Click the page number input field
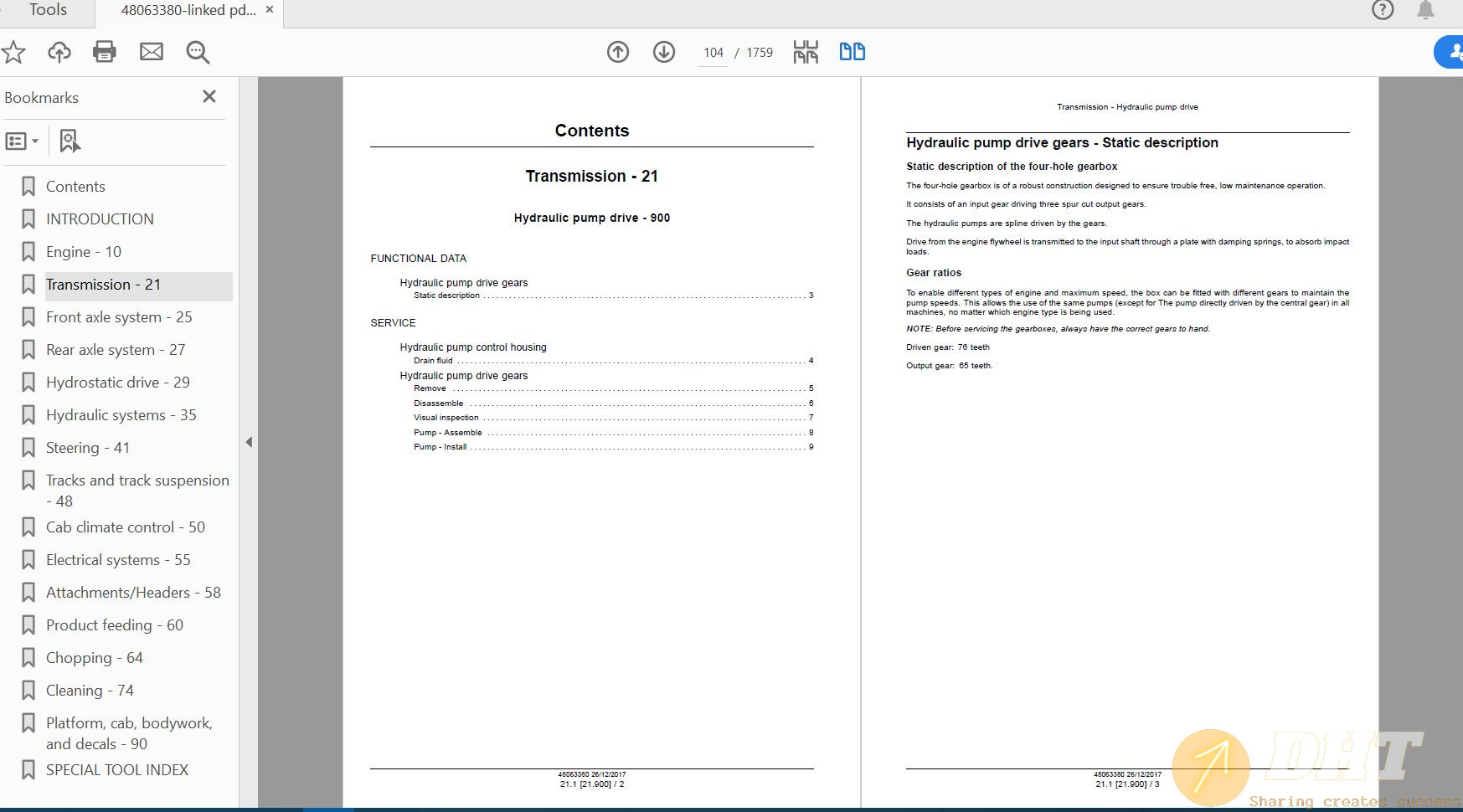The width and height of the screenshot is (1463, 812). point(713,53)
